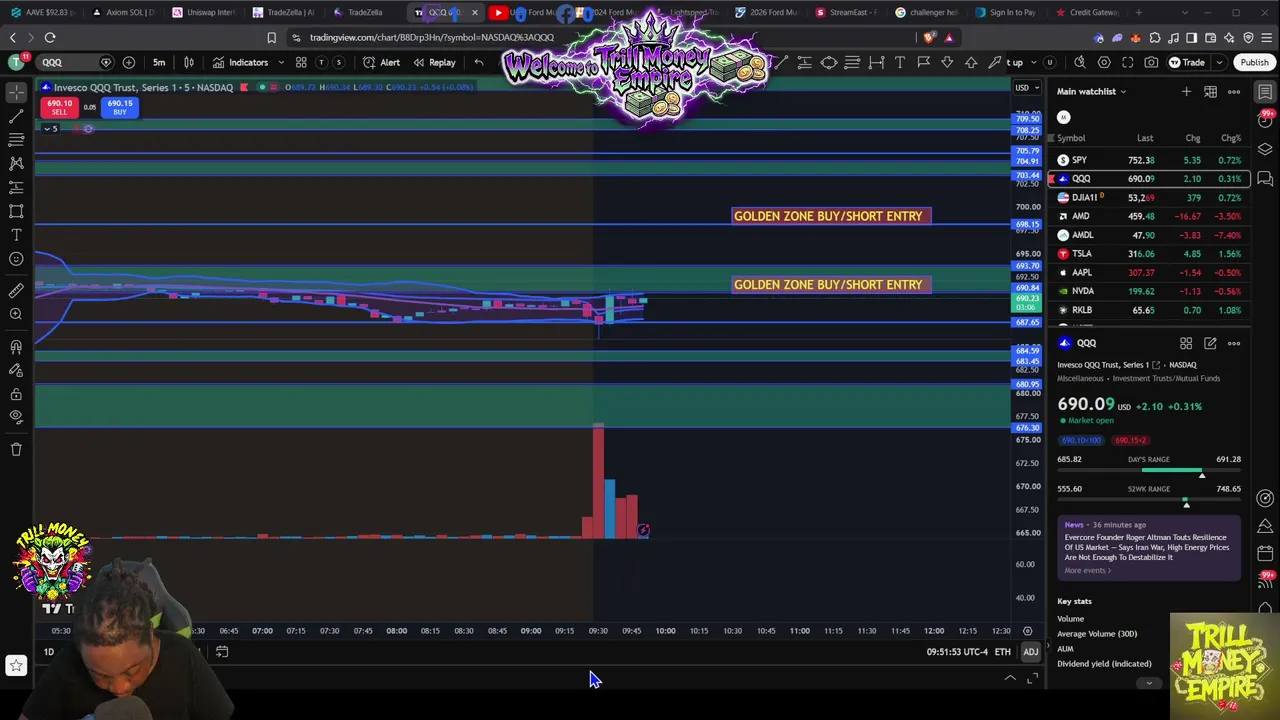The image size is (1280, 720).
Task: Create an Alert
Action: (381, 62)
